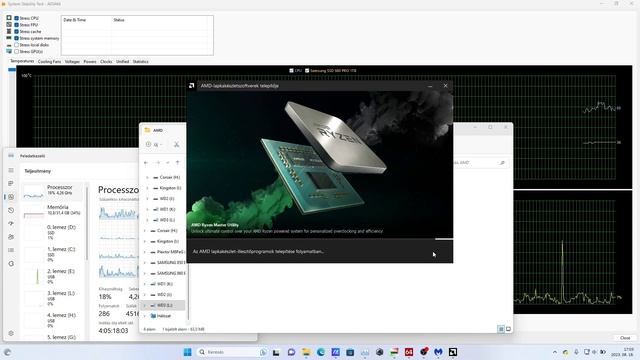Viewport: 640px width, 360px height.
Task: Open App history in Task Manager sidebar
Action: (x=11, y=210)
